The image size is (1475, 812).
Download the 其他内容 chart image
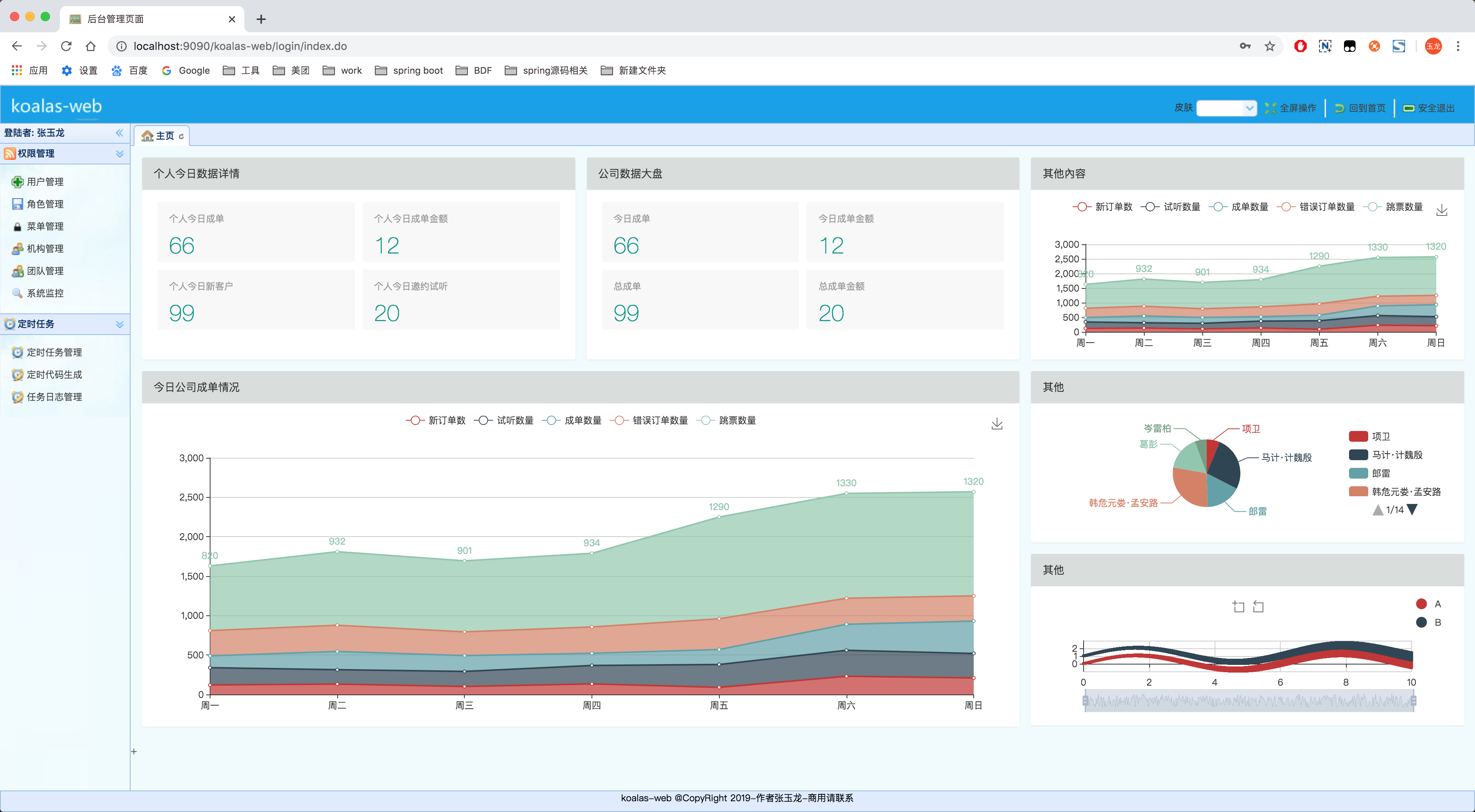(x=1442, y=210)
